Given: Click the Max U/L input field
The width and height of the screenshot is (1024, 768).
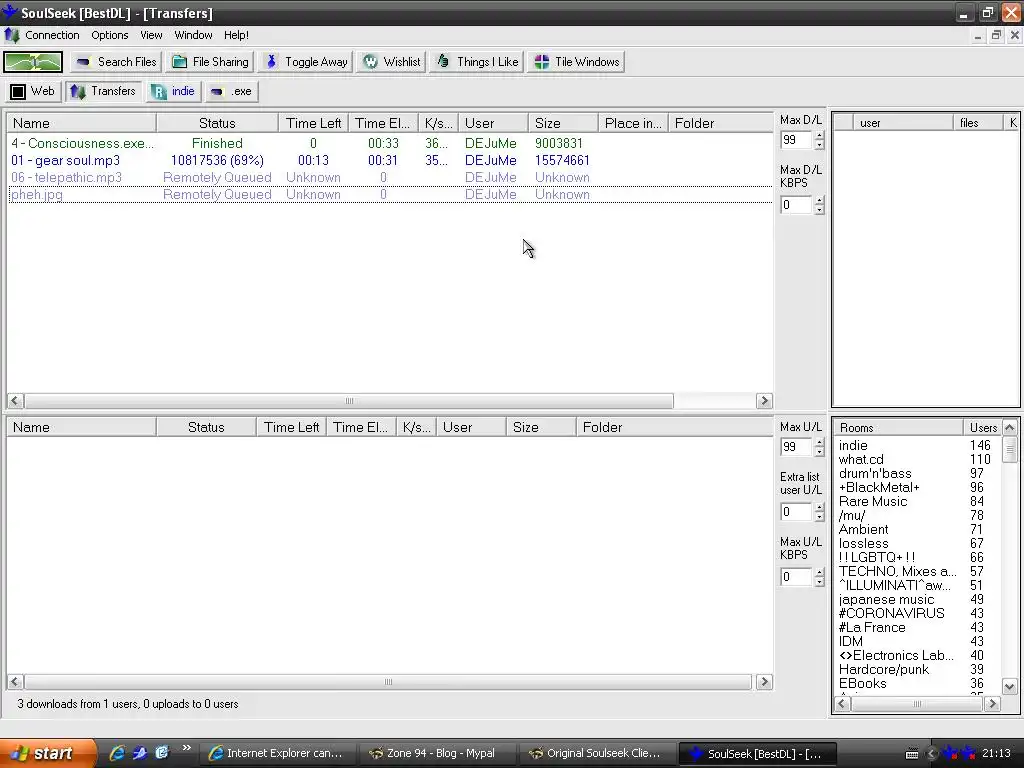Looking at the screenshot, I should [x=797, y=447].
